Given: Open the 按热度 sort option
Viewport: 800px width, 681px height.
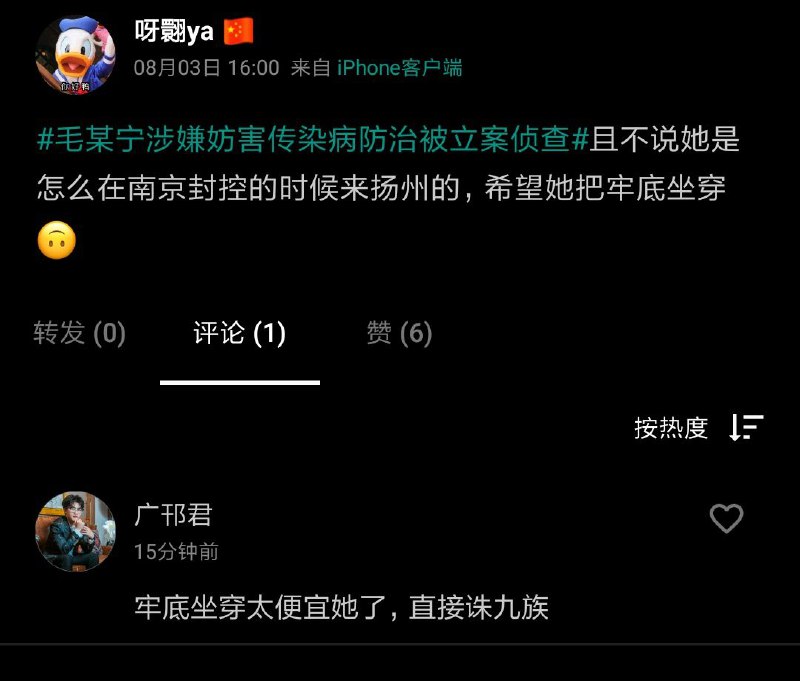Looking at the screenshot, I should click(671, 428).
